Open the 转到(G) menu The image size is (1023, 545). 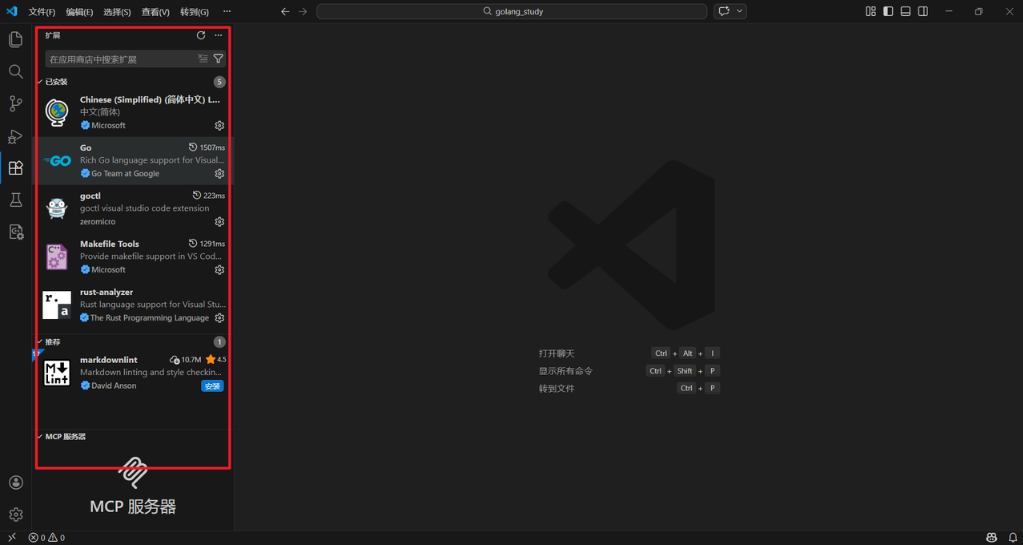194,12
